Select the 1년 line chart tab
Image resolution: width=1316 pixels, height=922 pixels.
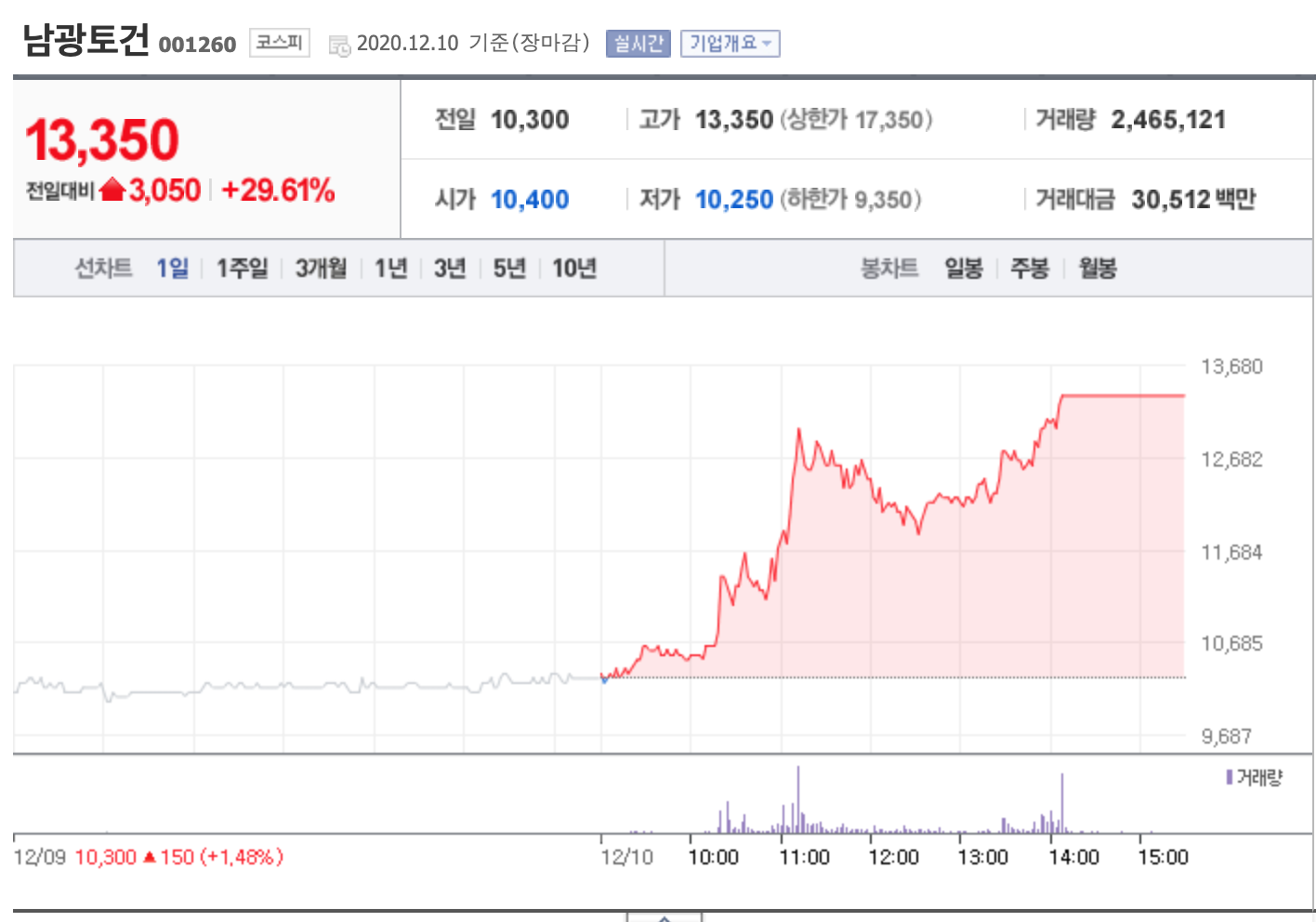point(391,269)
